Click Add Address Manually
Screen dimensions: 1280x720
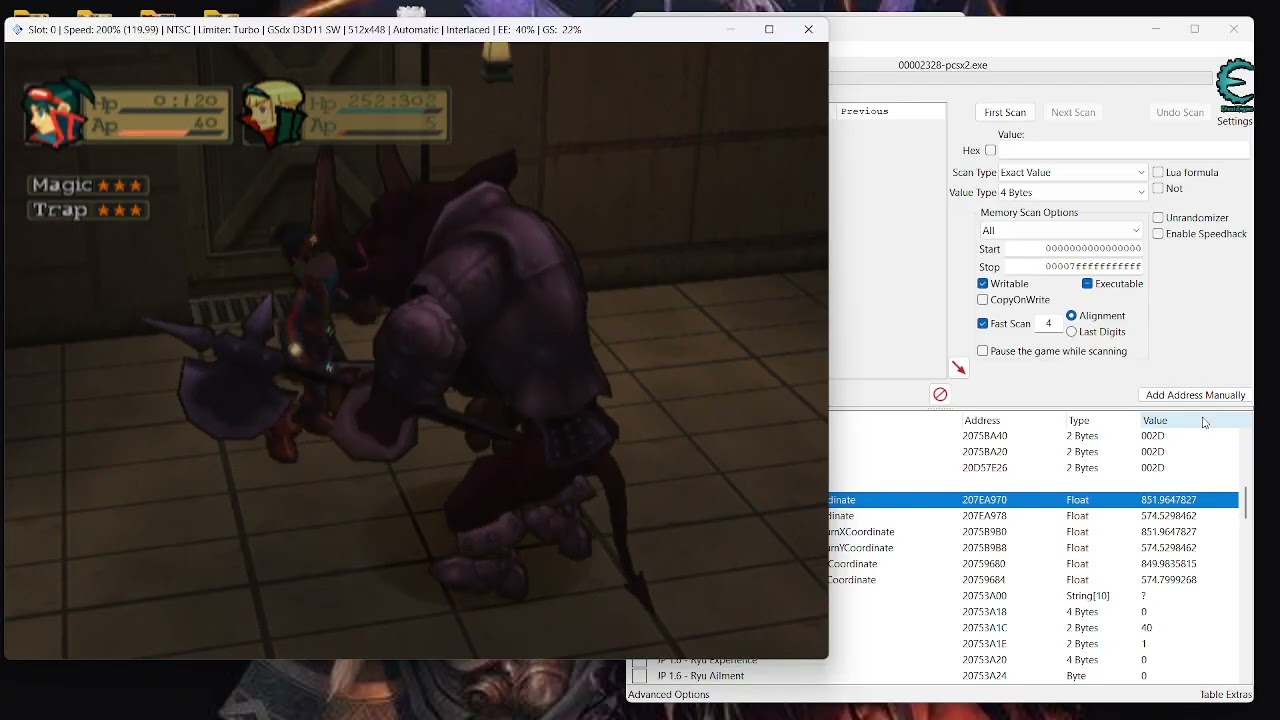click(1195, 395)
